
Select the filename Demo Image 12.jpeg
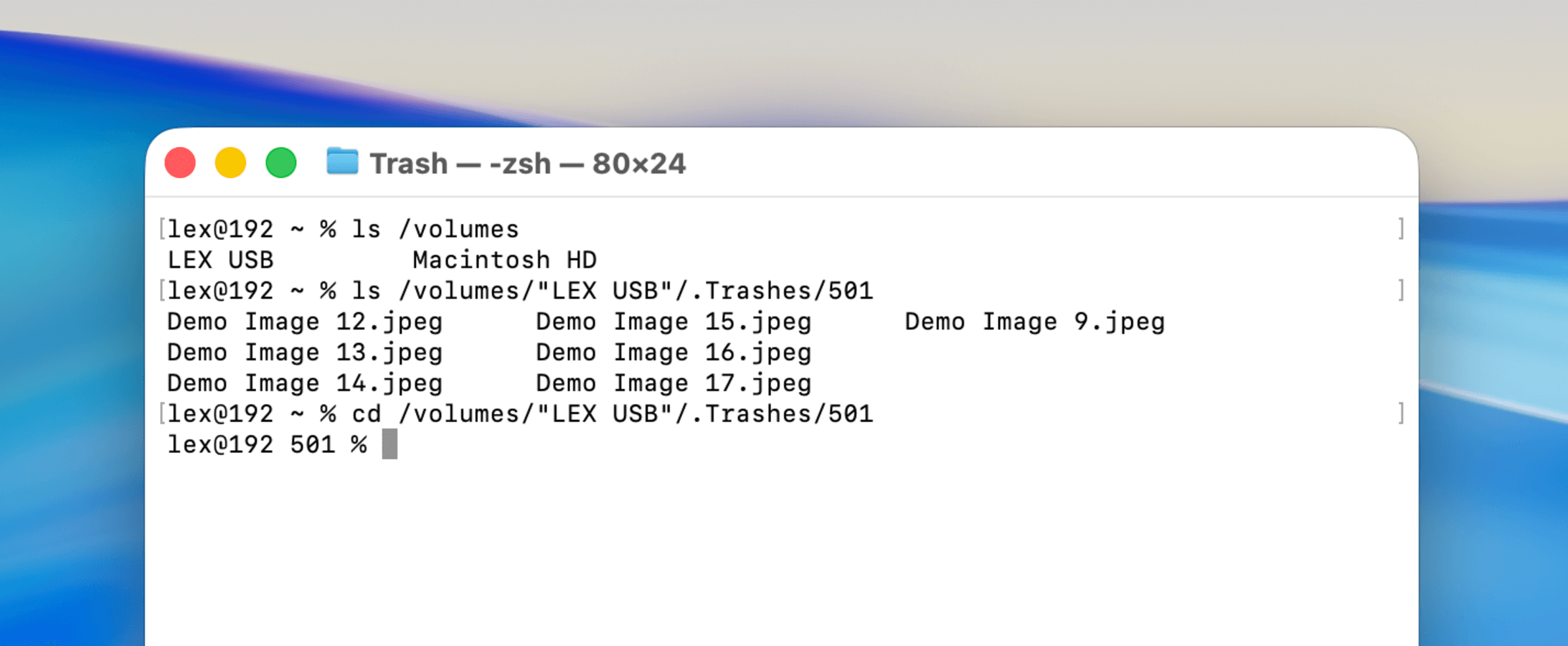click(x=304, y=322)
